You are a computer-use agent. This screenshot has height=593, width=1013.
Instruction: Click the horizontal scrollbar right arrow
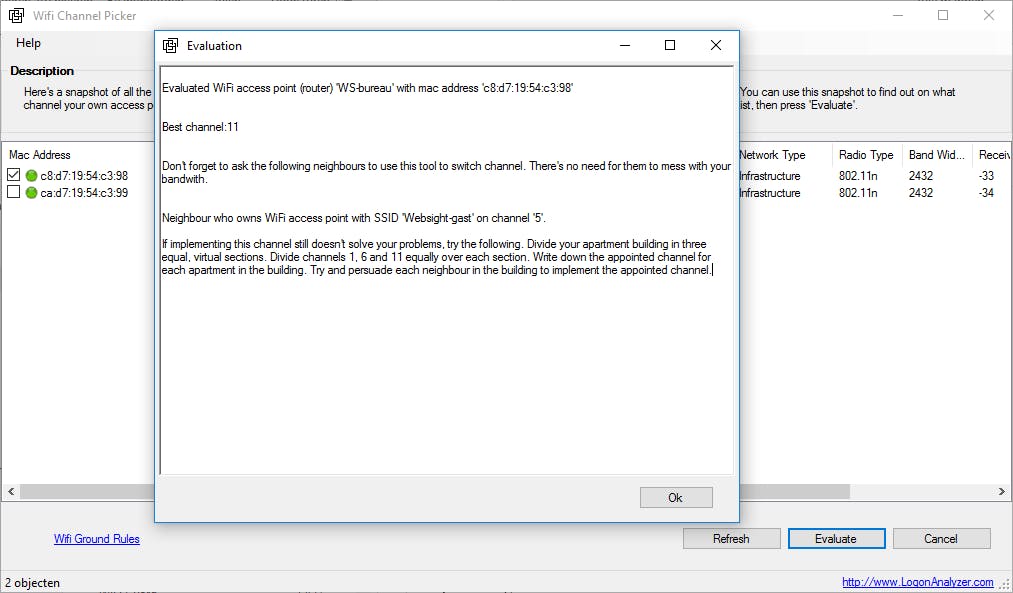1001,492
